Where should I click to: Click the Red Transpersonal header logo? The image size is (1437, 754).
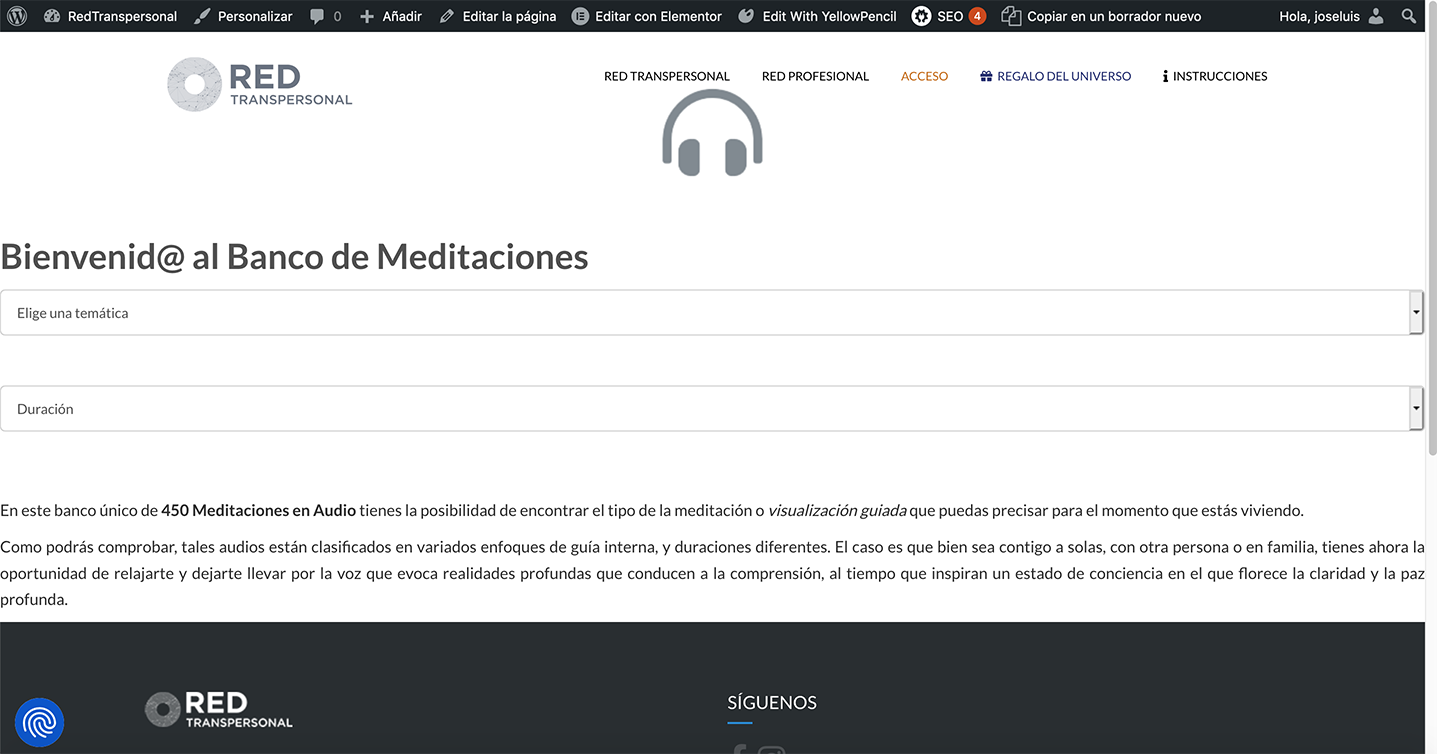pyautogui.click(x=260, y=84)
